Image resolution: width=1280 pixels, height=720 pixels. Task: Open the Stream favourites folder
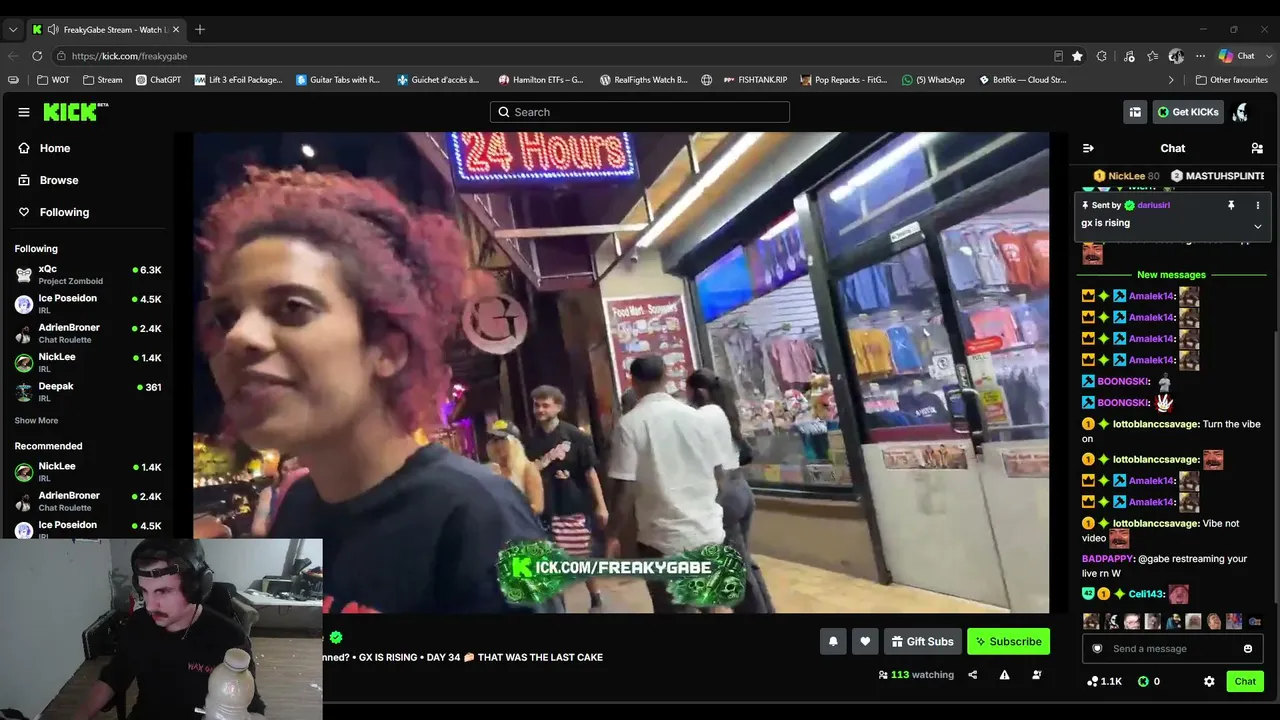(103, 80)
